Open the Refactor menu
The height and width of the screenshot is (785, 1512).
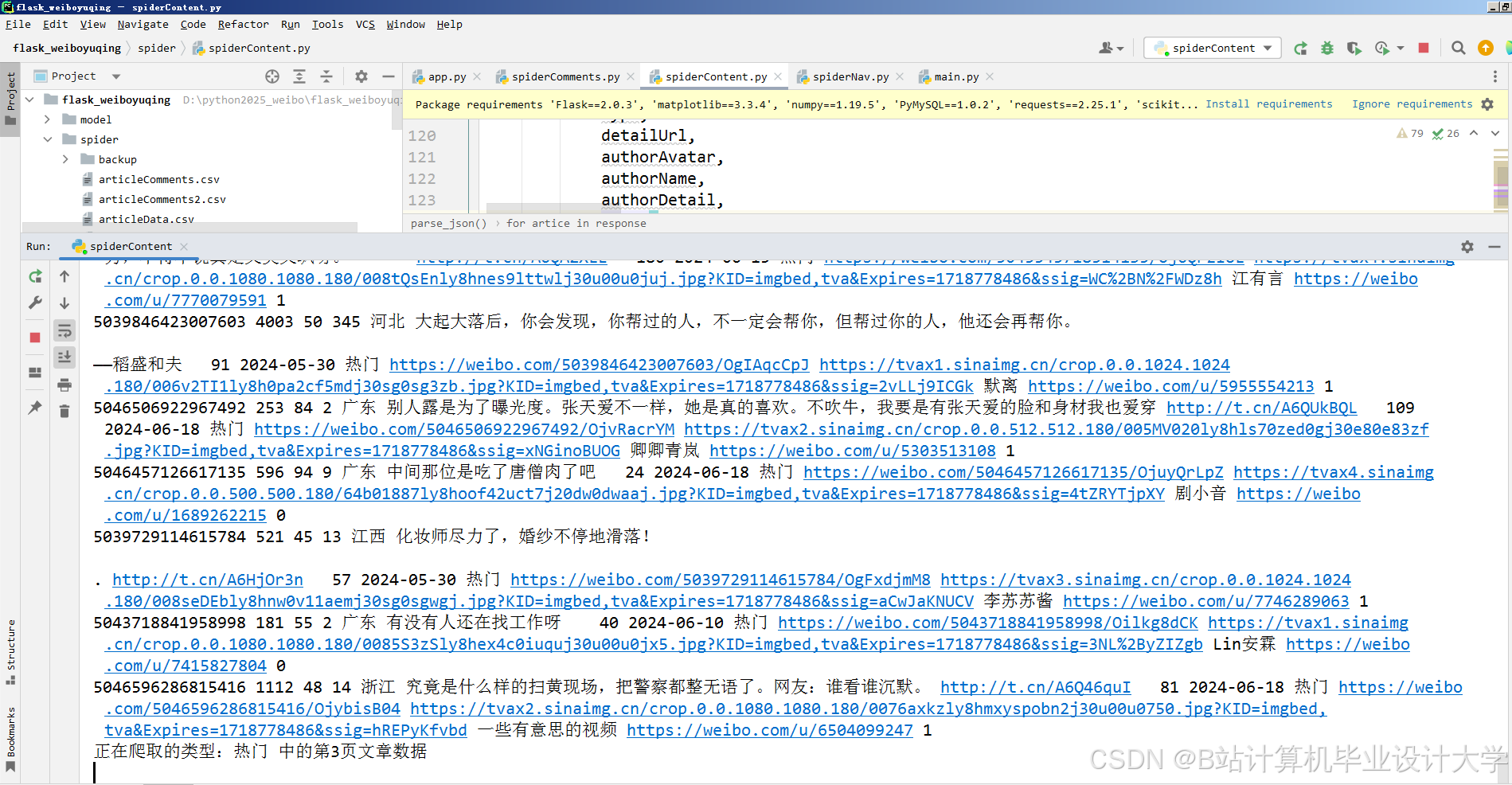tap(243, 24)
